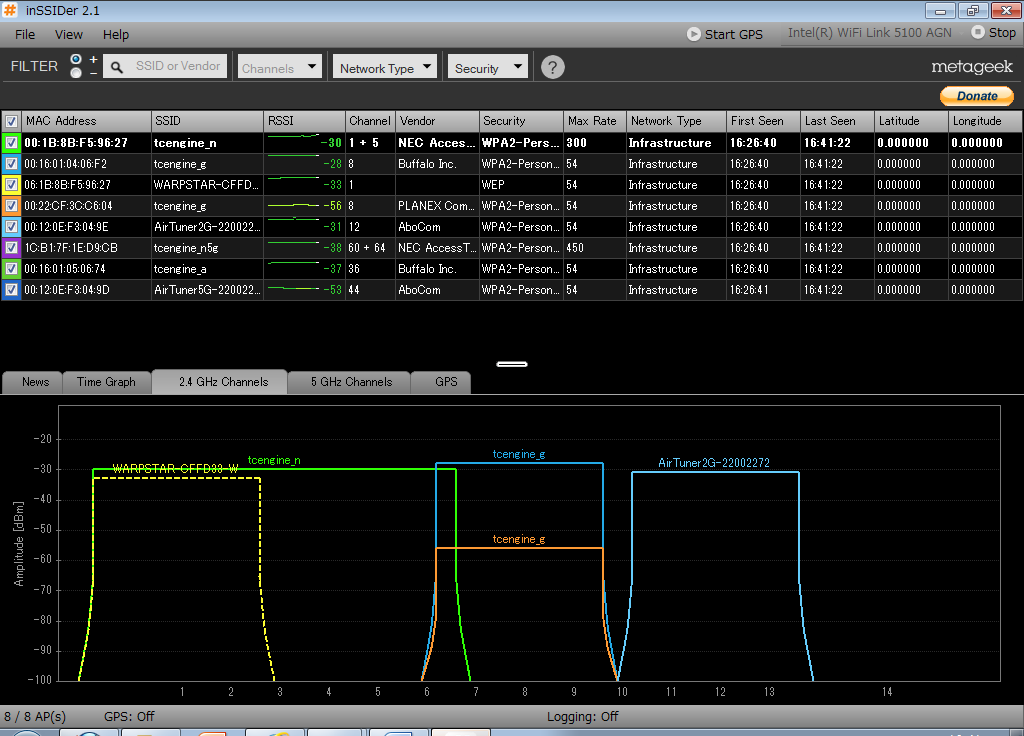Uncheck the AirTuner2G row checkbox

(x=11, y=227)
